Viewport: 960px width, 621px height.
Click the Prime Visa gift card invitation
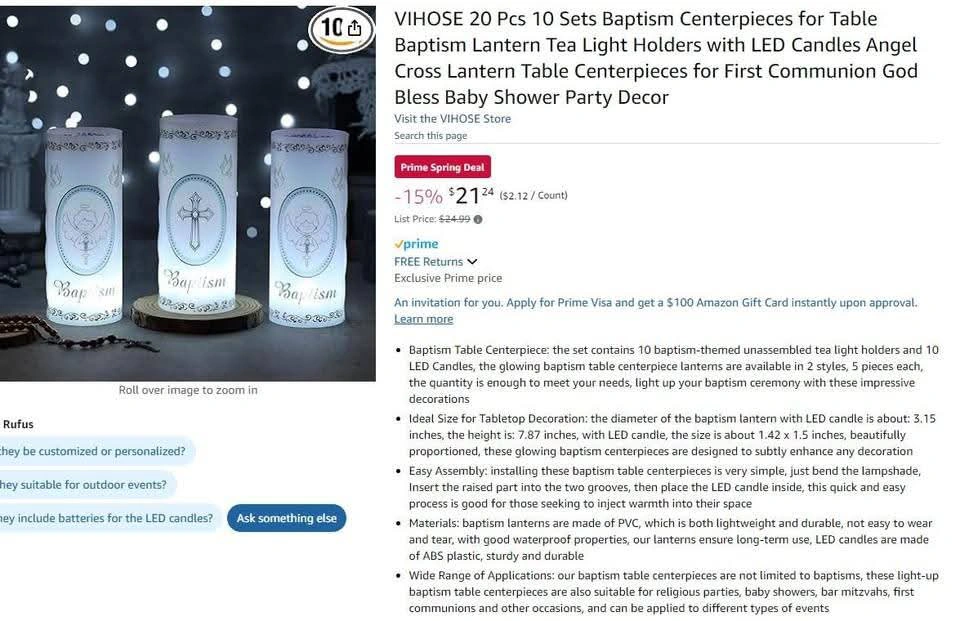pyautogui.click(x=656, y=303)
